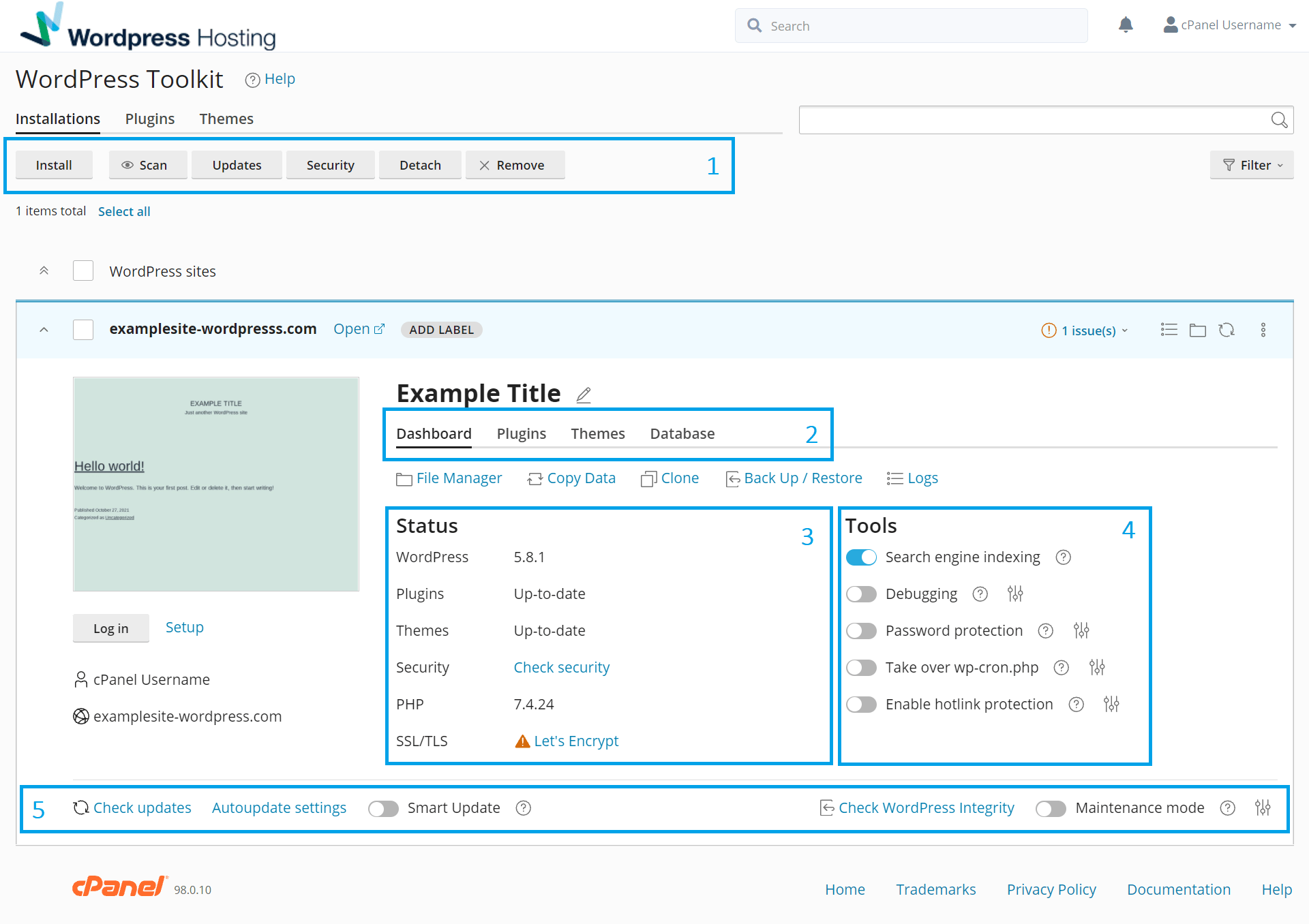Enable Password protection toggle
Viewport: 1309px width, 924px height.
point(861,631)
